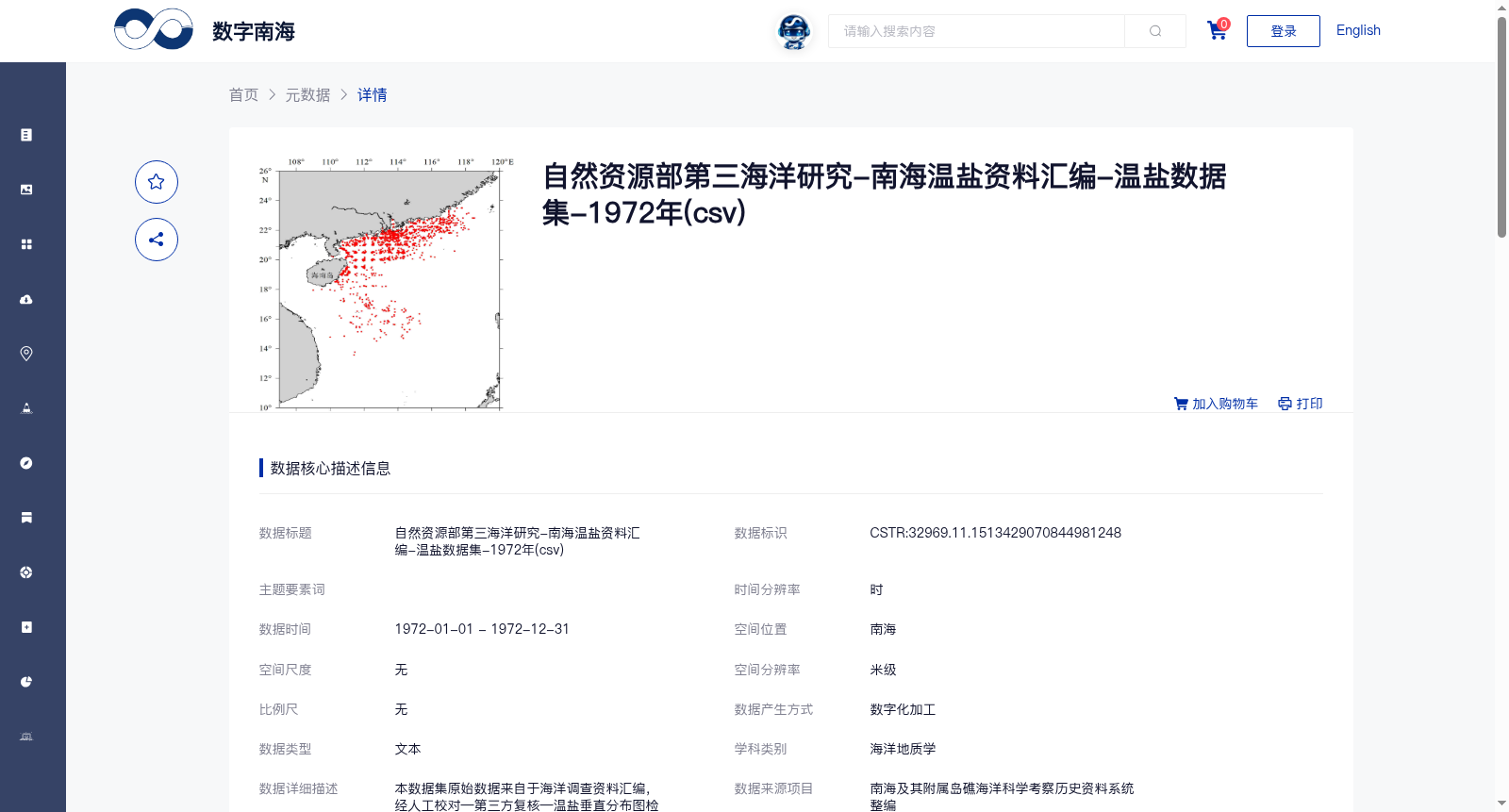Image resolution: width=1509 pixels, height=812 pixels.
Task: Click the 海洋地质学 discipline value
Action: click(x=903, y=749)
